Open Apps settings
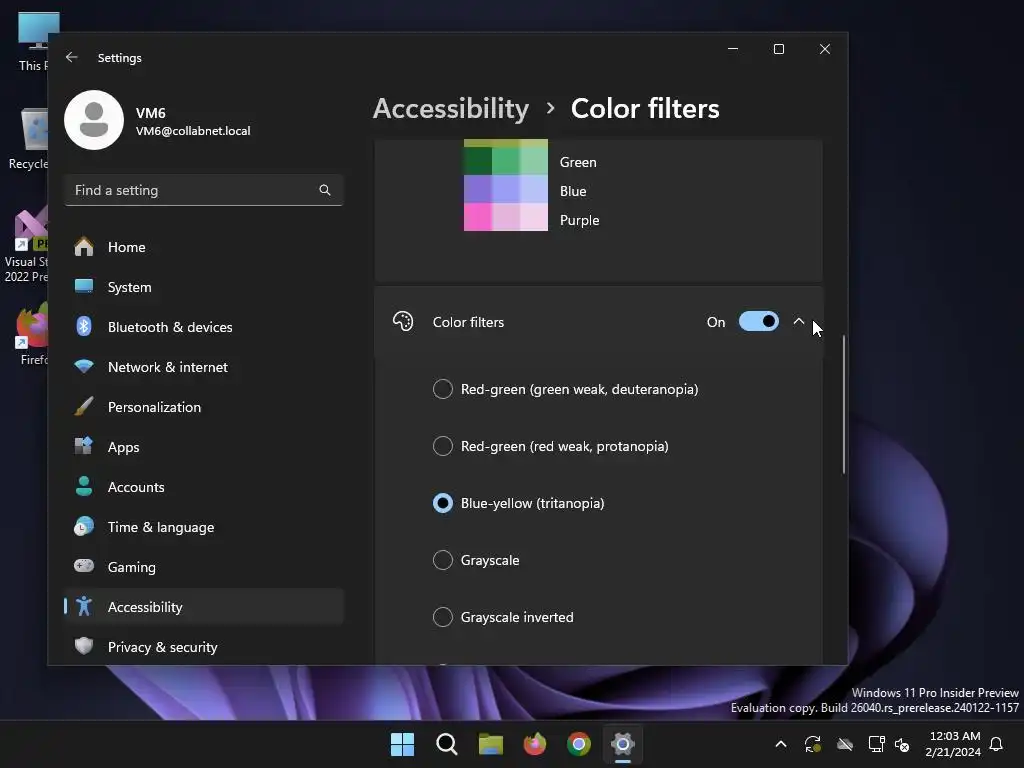The image size is (1024, 768). point(204,447)
